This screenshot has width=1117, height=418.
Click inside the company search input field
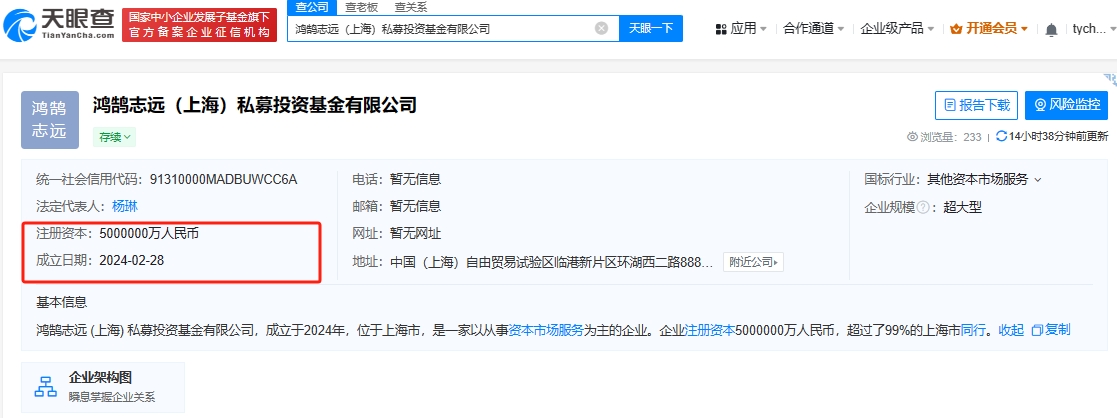coord(440,29)
